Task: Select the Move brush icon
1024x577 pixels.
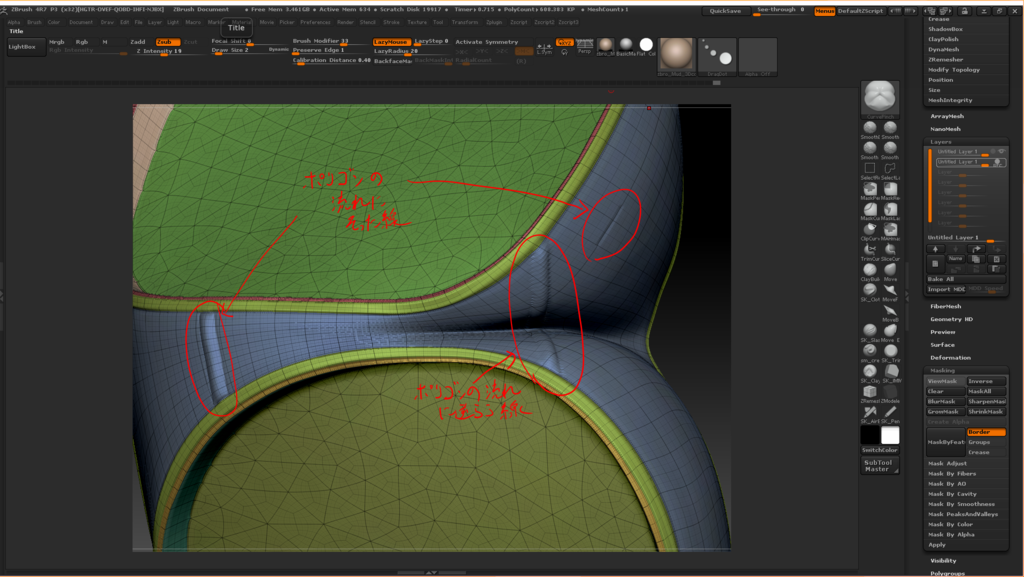Action: (x=890, y=270)
